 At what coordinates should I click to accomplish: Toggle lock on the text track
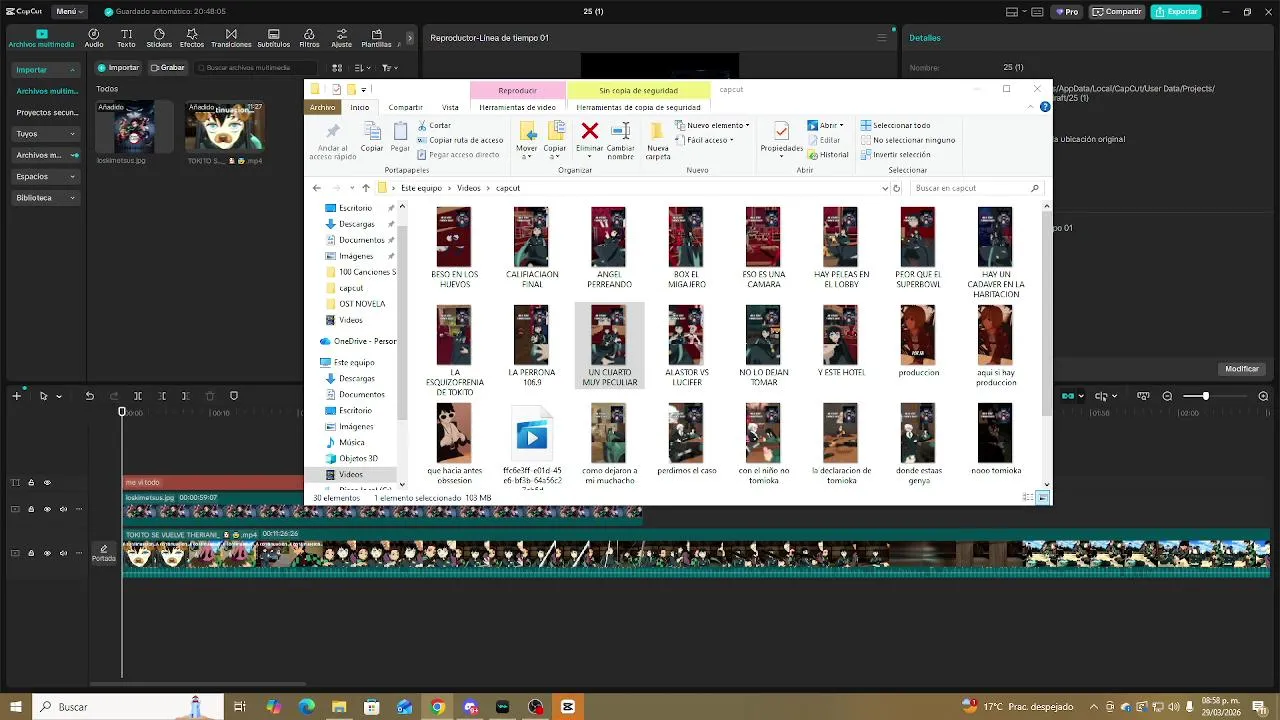click(31, 482)
